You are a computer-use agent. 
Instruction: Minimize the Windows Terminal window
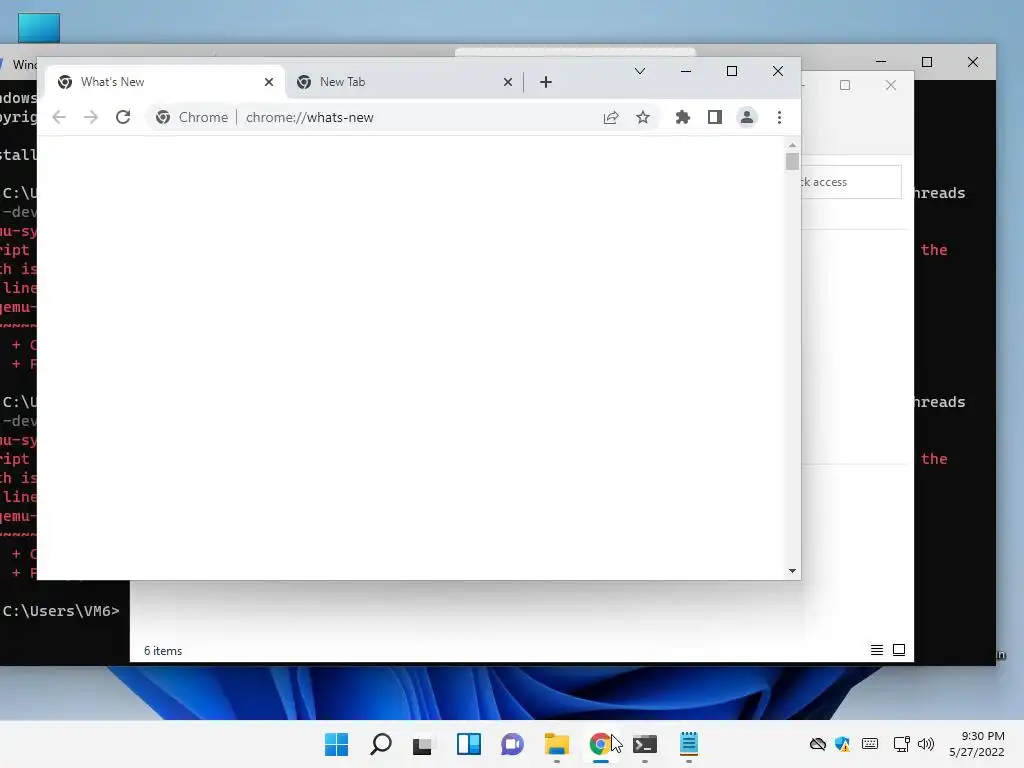pyautogui.click(x=881, y=62)
